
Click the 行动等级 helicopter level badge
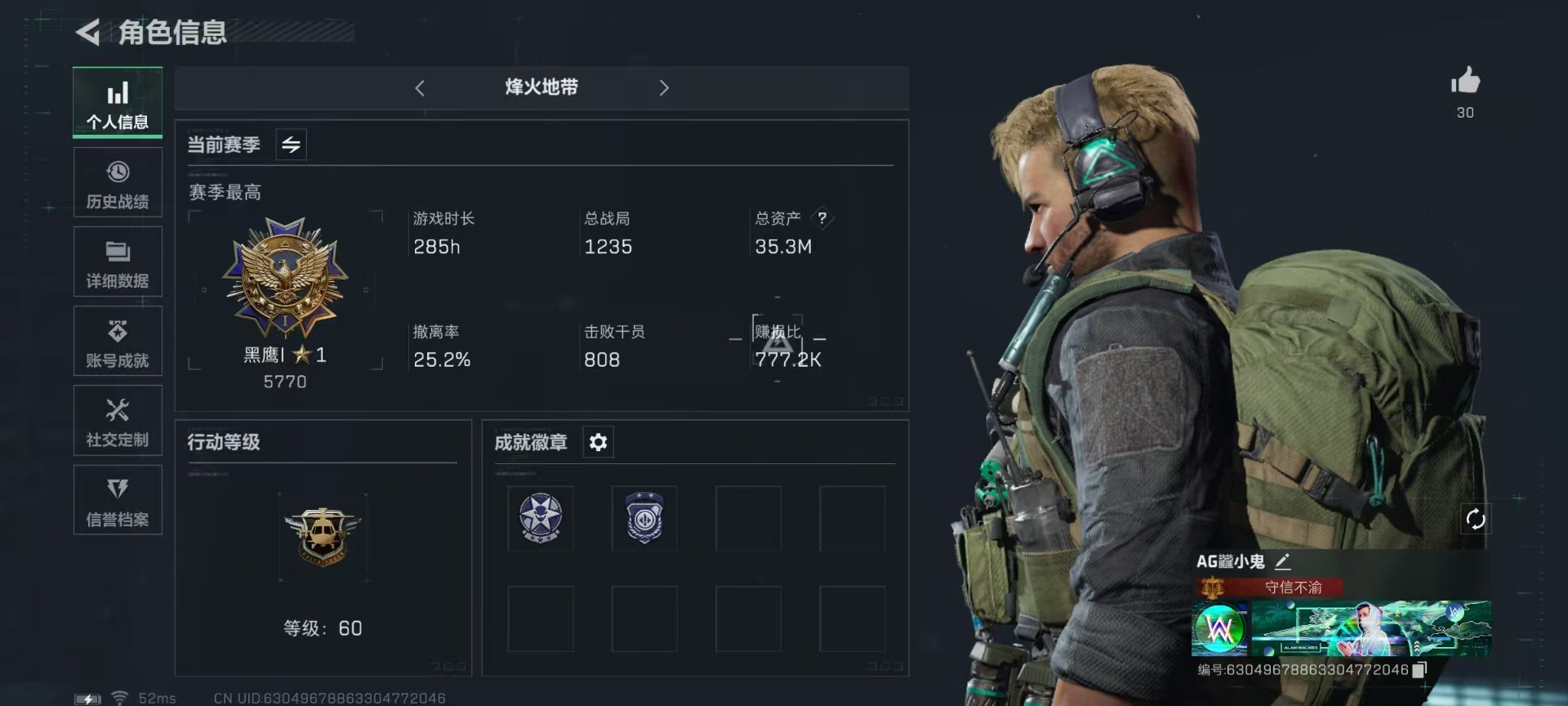[323, 537]
